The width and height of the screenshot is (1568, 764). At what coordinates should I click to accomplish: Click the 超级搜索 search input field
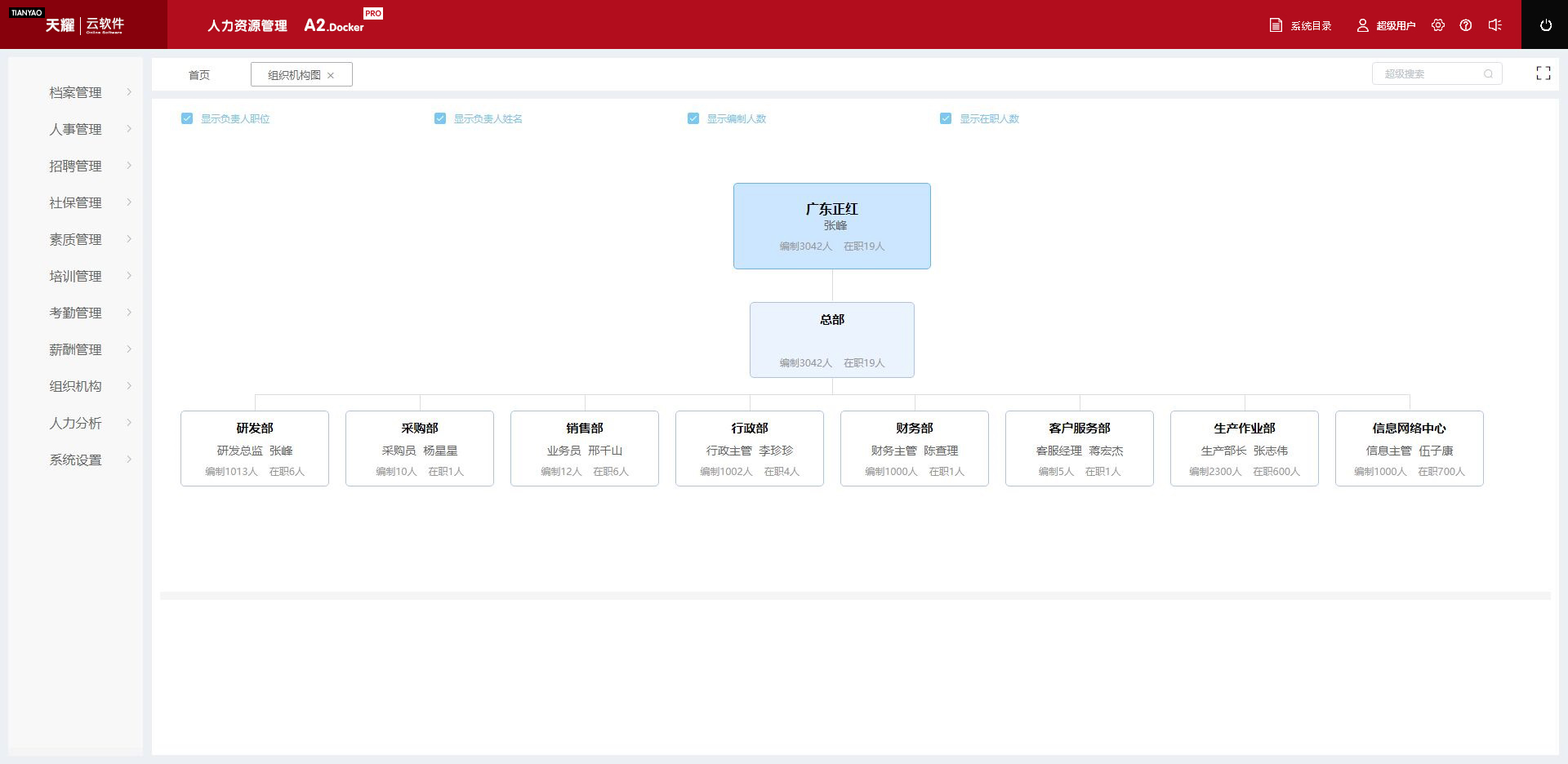1429,74
